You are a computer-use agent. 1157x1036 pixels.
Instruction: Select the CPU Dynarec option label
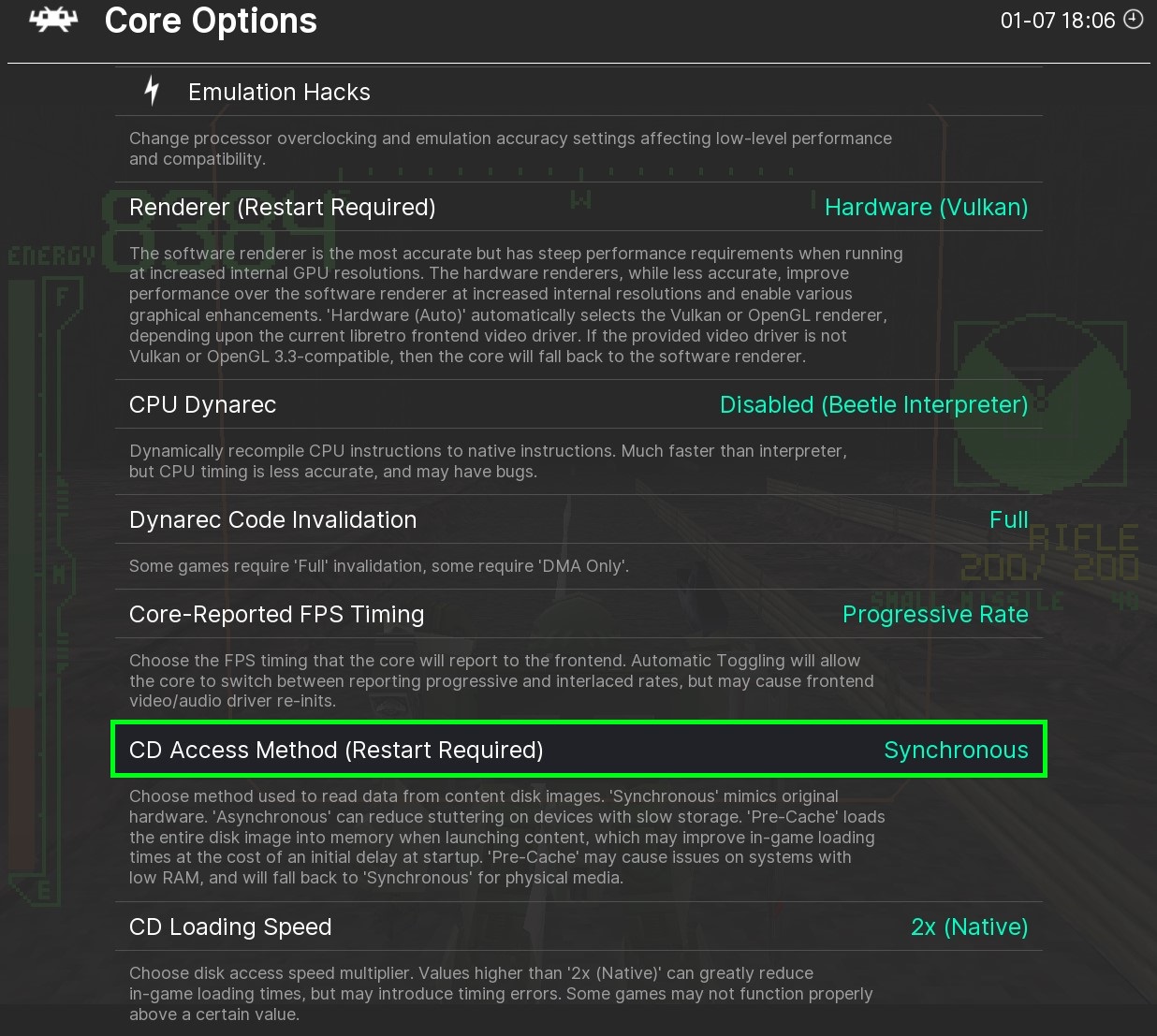tap(202, 404)
